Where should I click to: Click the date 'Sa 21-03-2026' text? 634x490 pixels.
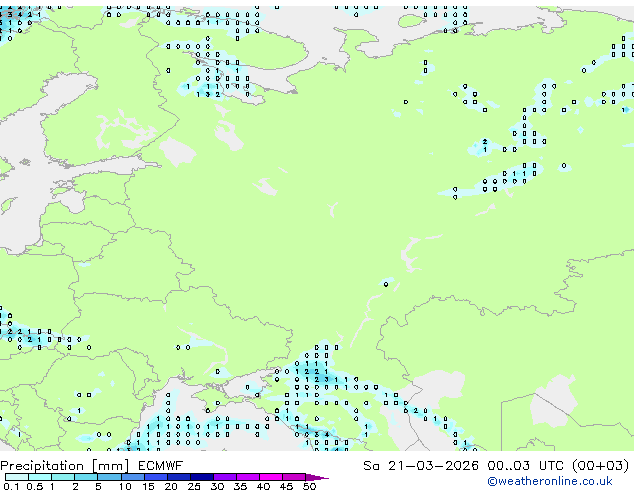(x=421, y=466)
